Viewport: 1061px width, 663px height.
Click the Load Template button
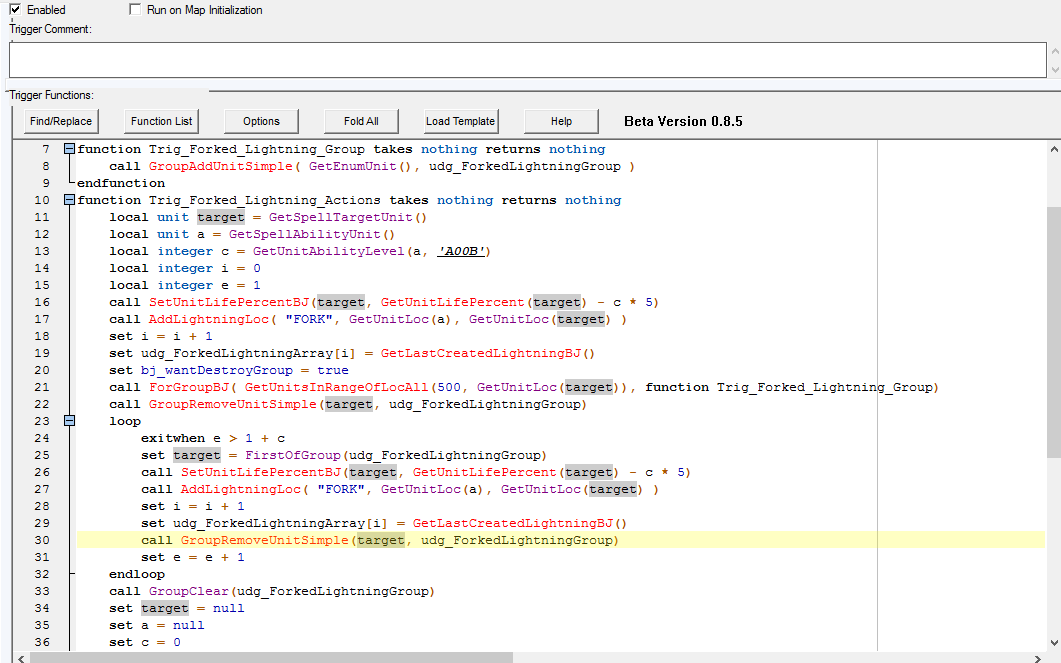click(x=460, y=121)
